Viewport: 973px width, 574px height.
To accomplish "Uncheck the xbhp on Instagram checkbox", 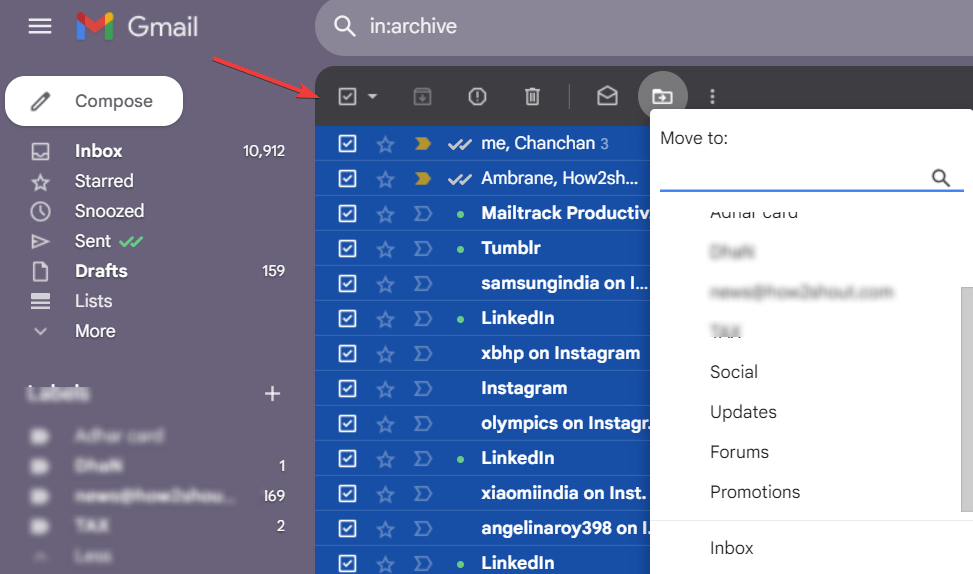I will click(x=347, y=353).
